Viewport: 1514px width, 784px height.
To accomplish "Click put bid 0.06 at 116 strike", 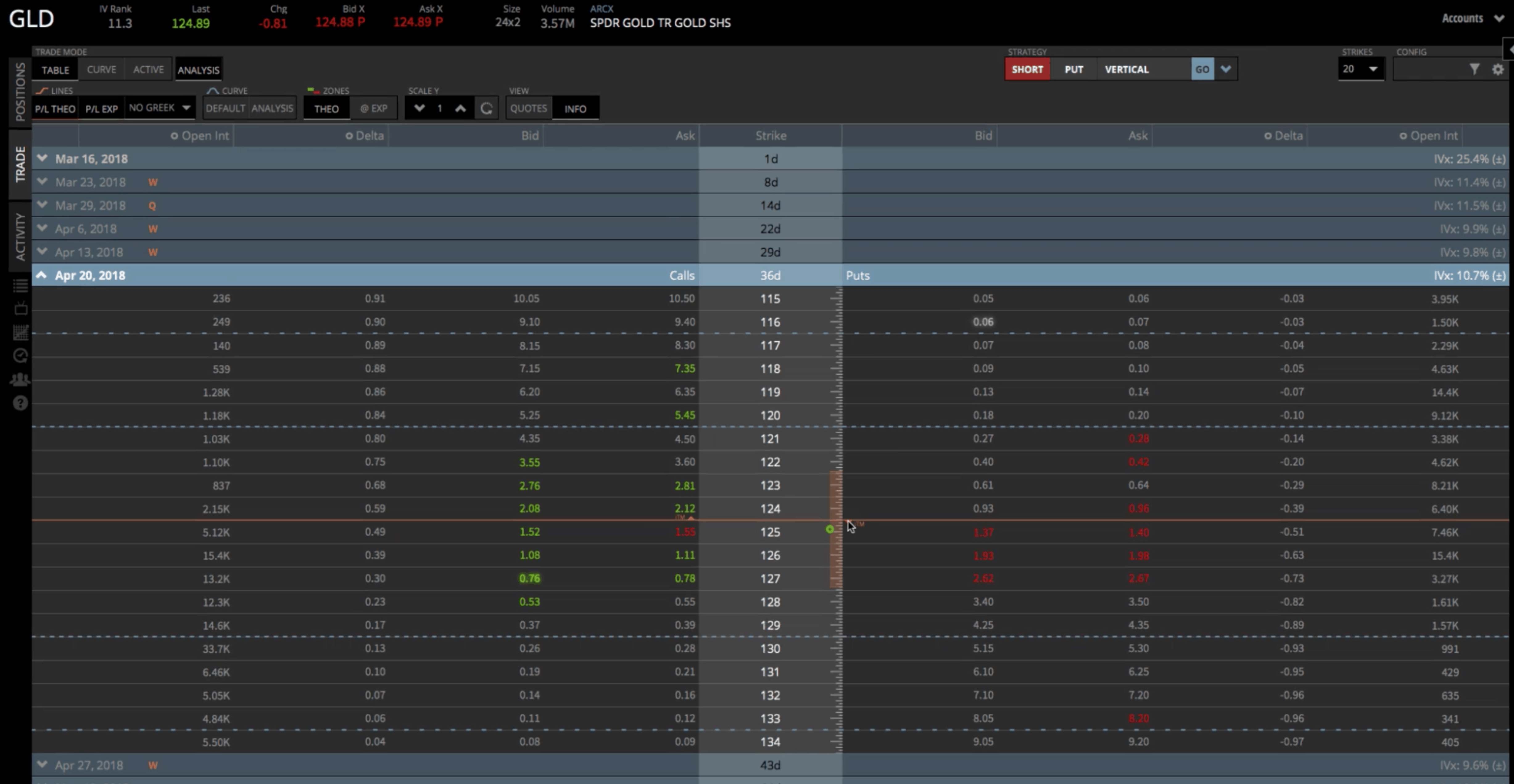I will pos(983,322).
